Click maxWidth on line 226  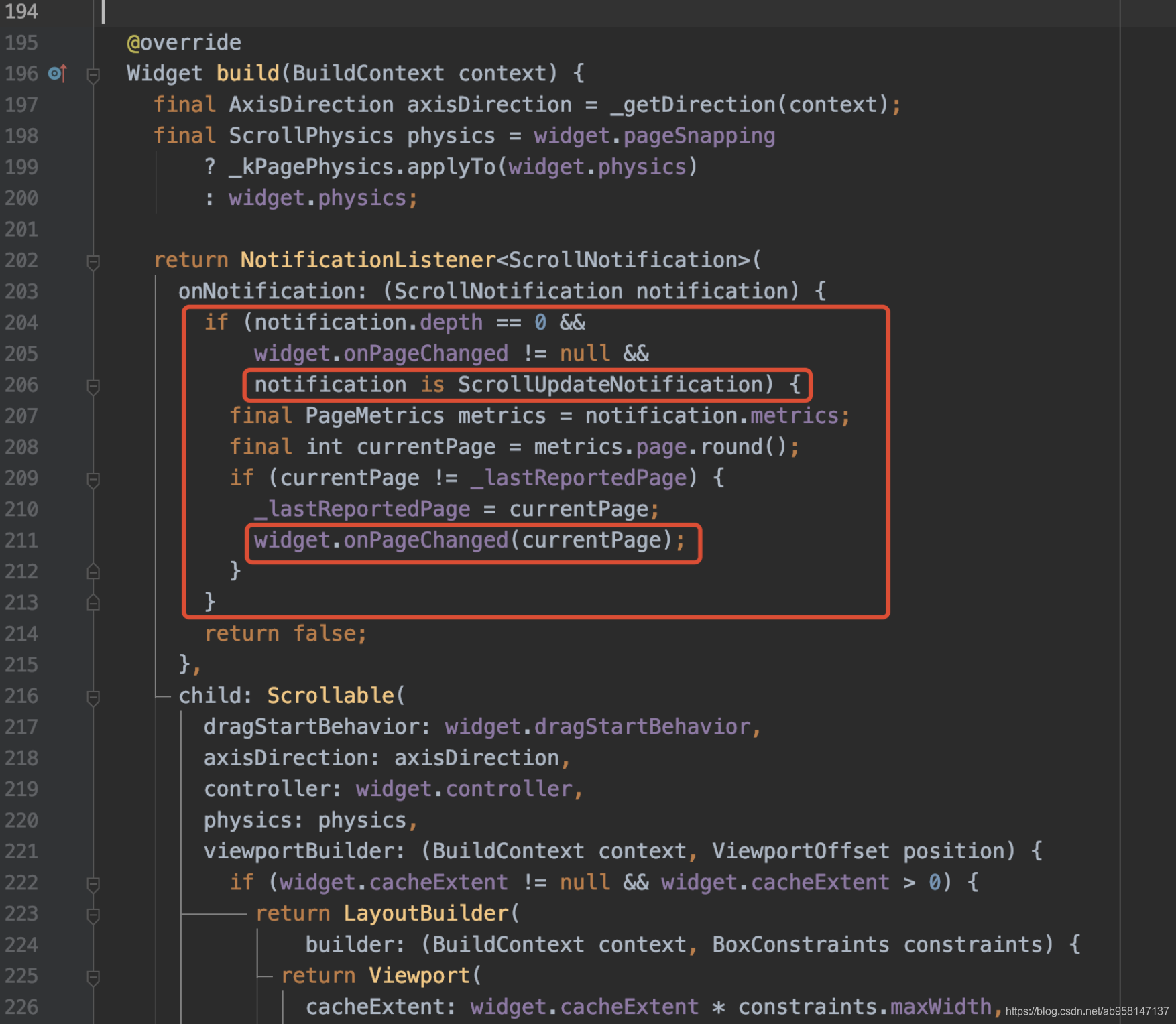[941, 1007]
